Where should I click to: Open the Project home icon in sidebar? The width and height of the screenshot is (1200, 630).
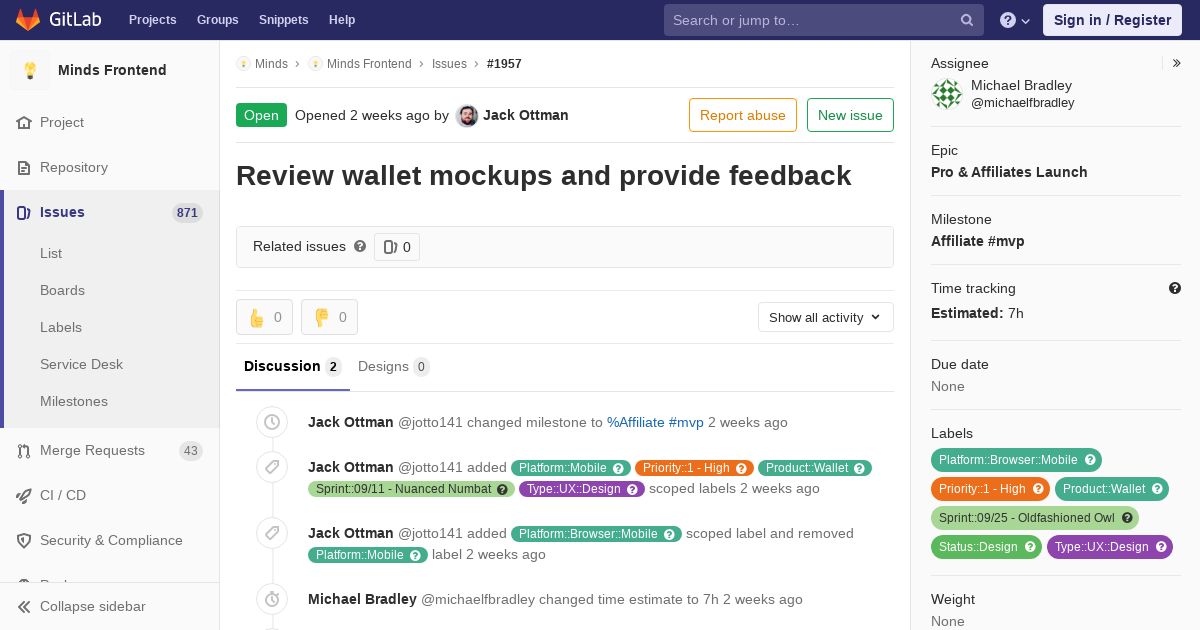pos(24,122)
